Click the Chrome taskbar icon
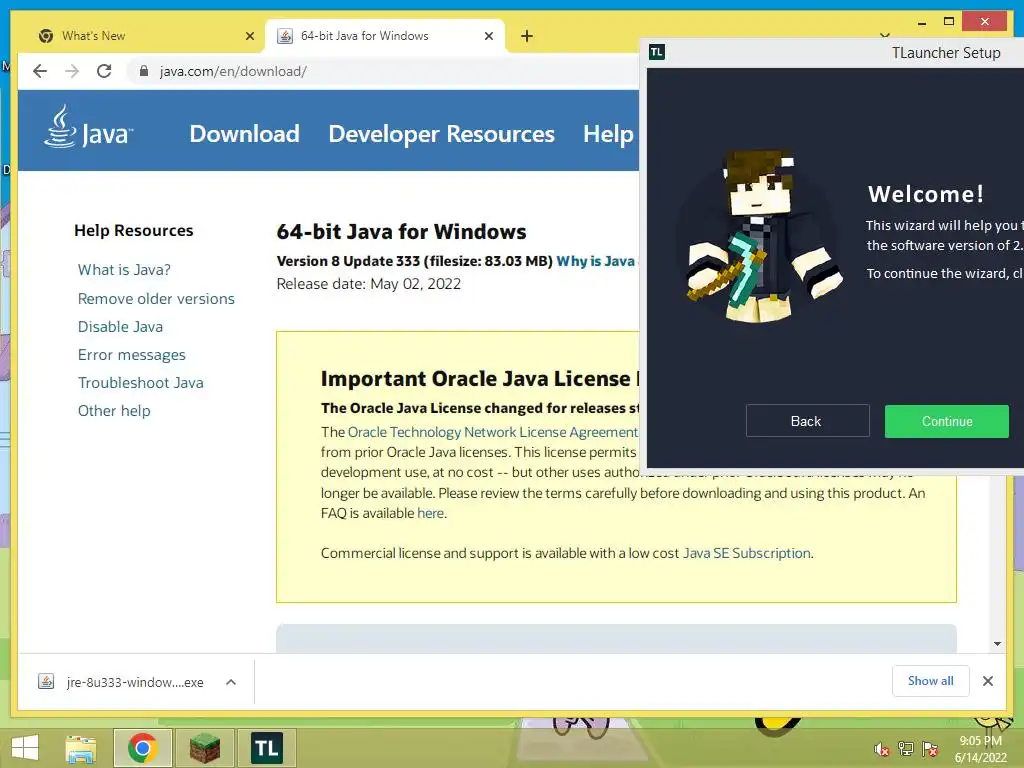1024x768 pixels. click(x=142, y=748)
